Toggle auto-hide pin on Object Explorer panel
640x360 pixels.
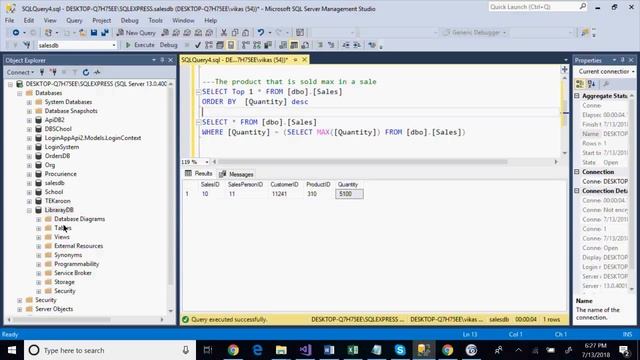[162, 60]
